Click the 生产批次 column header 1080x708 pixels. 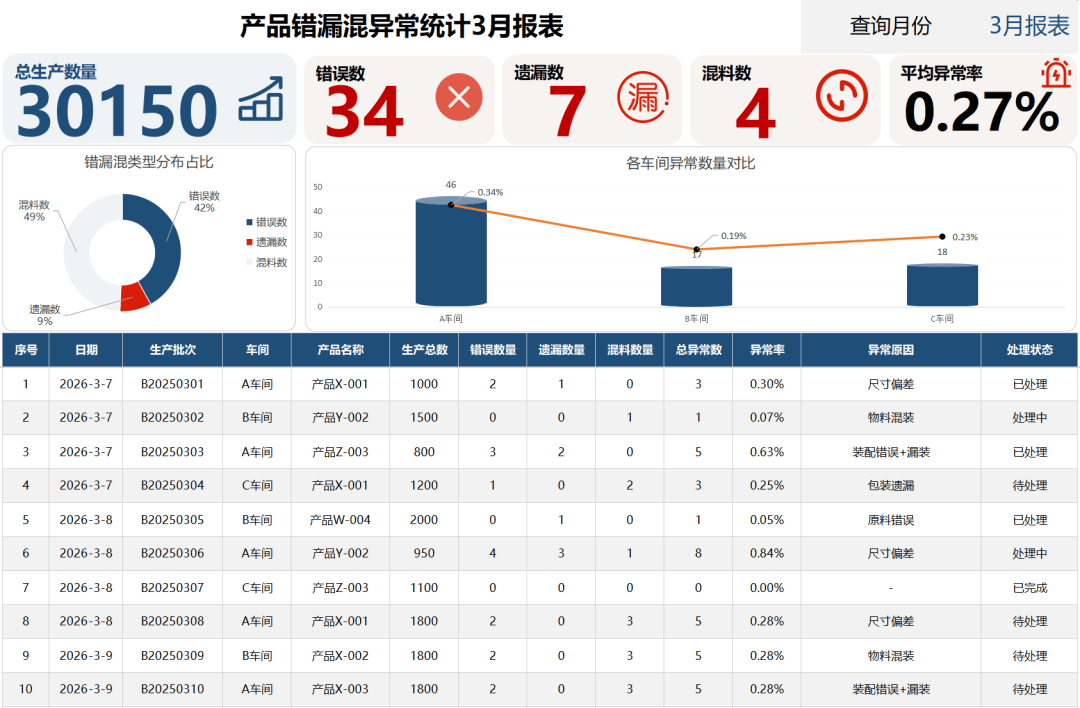click(172, 350)
